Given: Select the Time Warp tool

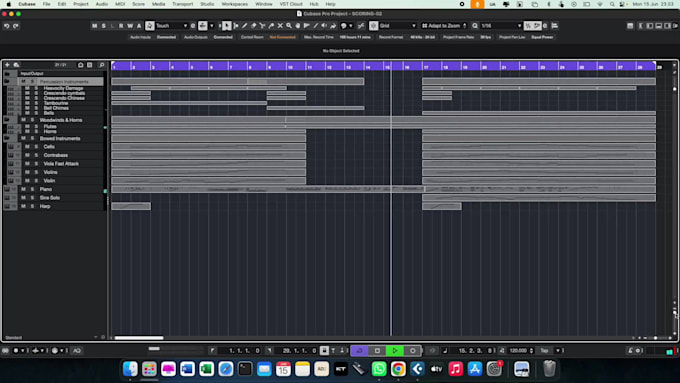Looking at the screenshot, I should (307, 26).
